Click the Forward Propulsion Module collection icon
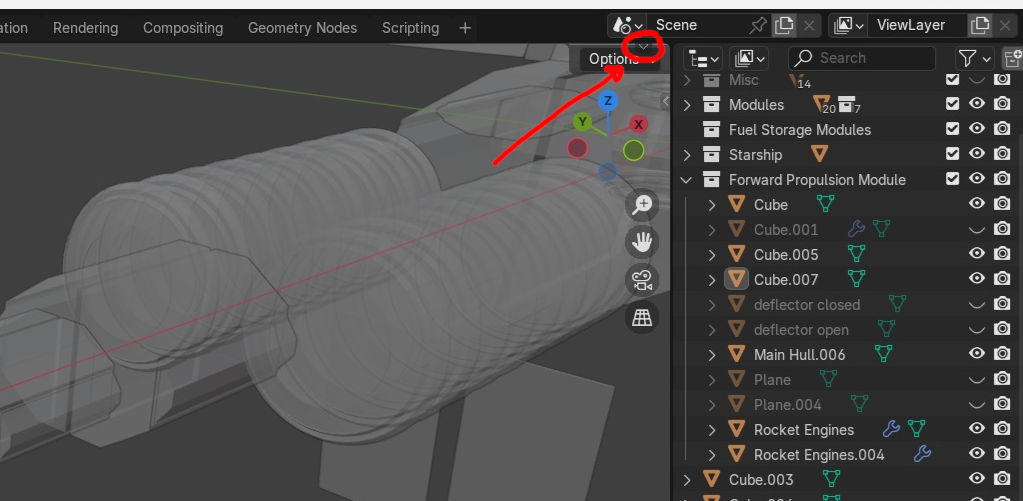 [711, 179]
